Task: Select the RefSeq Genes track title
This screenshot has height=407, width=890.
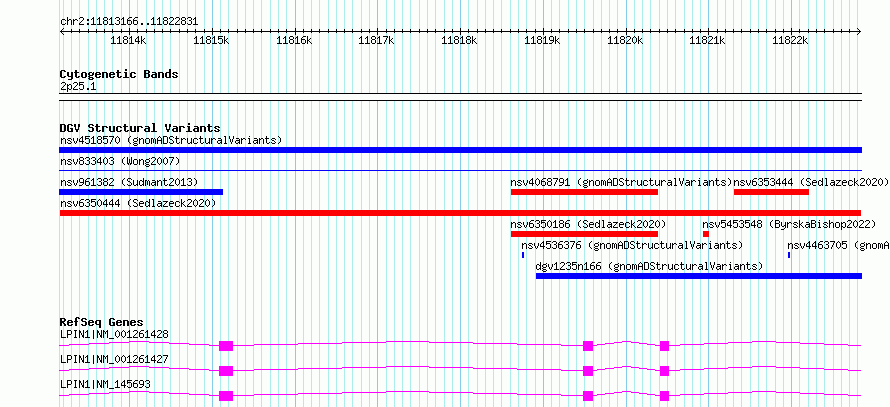Action: click(102, 322)
